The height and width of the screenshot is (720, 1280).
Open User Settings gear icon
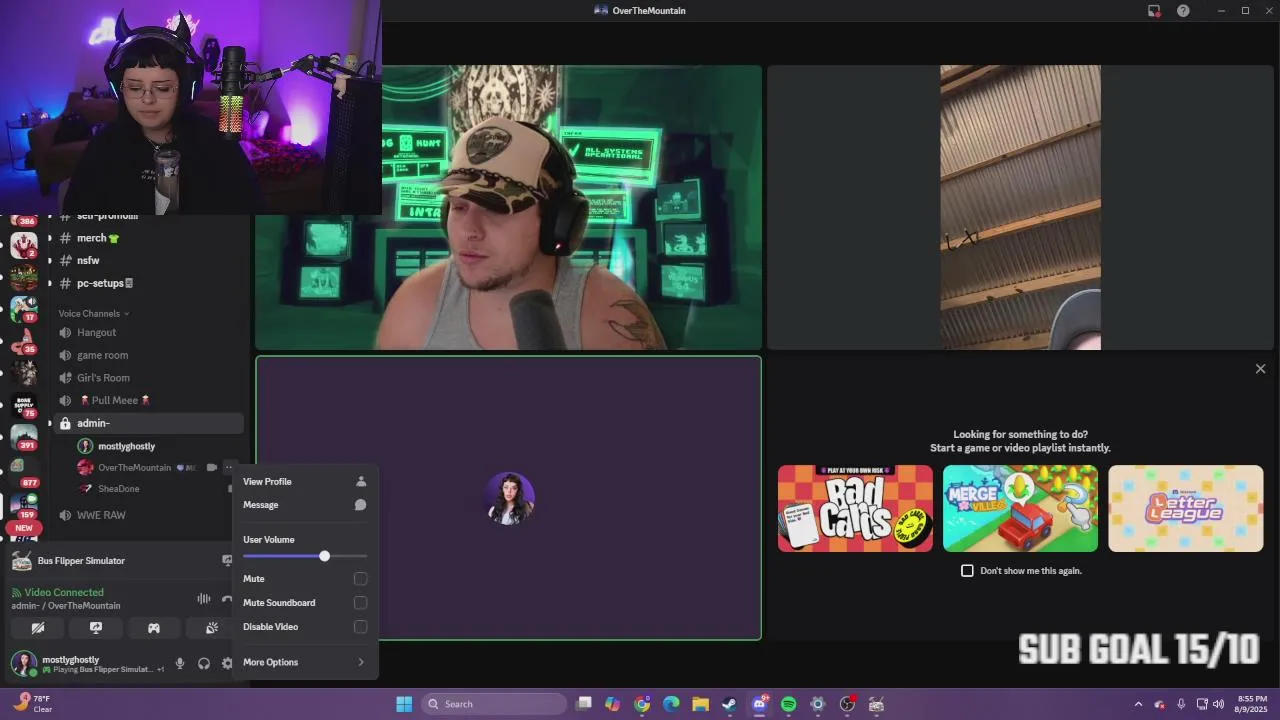click(227, 663)
